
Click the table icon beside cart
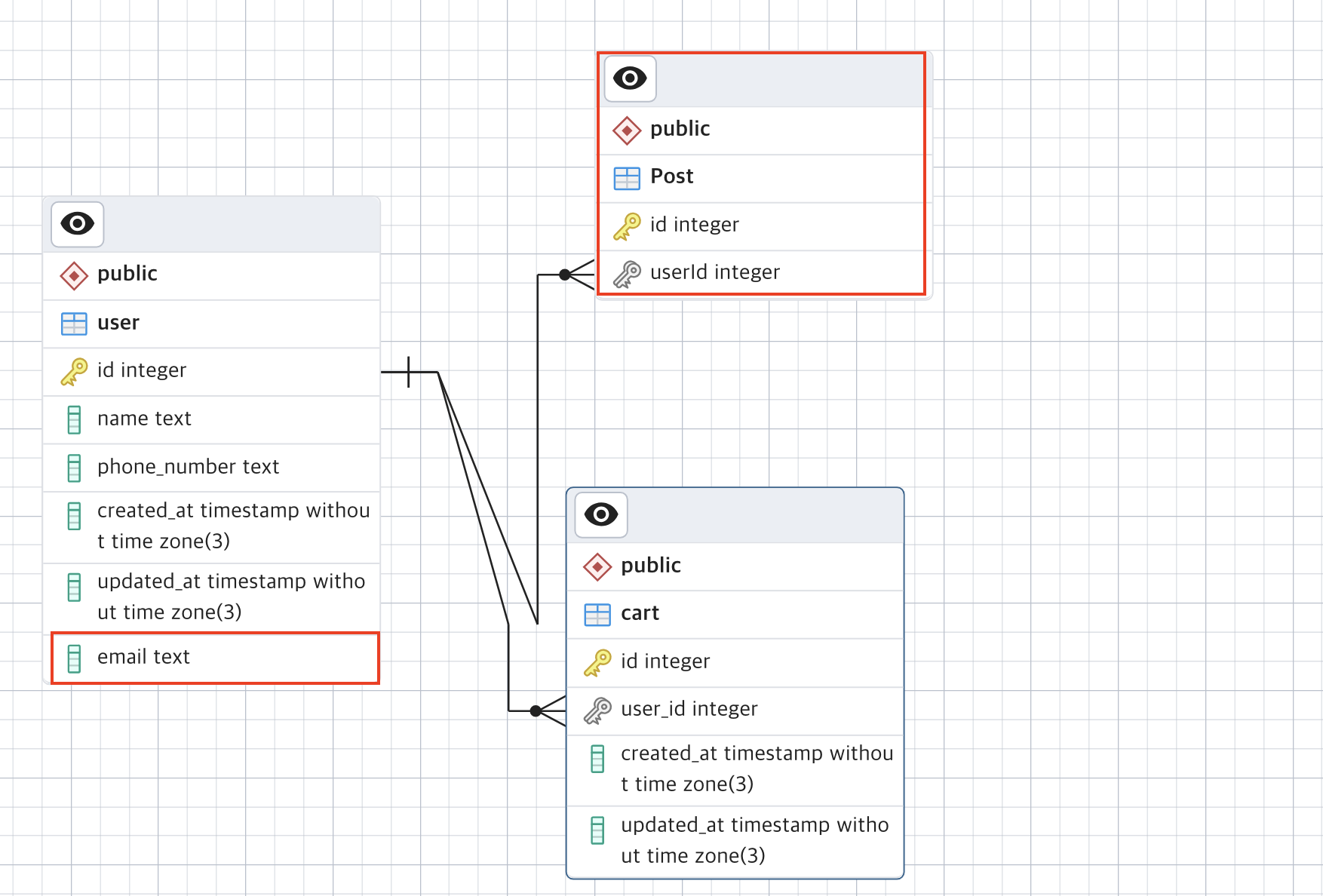[597, 615]
